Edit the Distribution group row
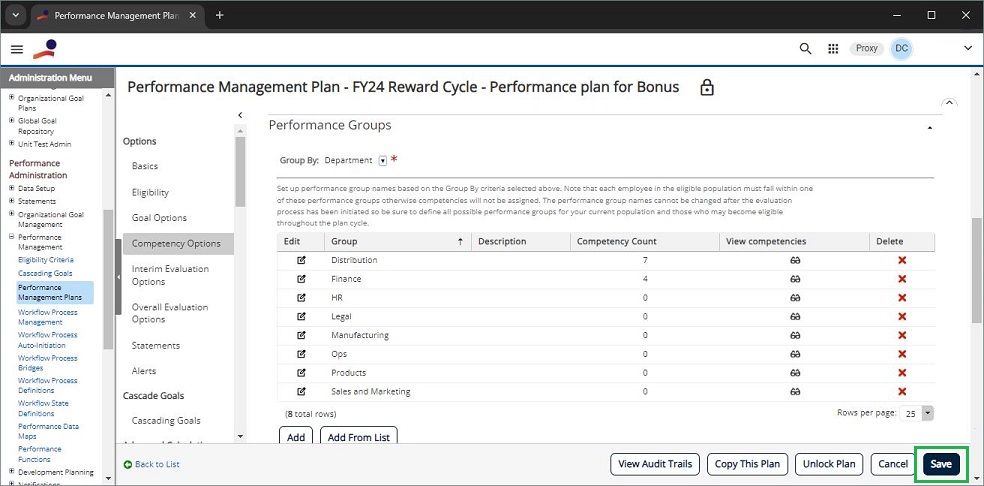Viewport: 984px width, 486px height. 301,260
